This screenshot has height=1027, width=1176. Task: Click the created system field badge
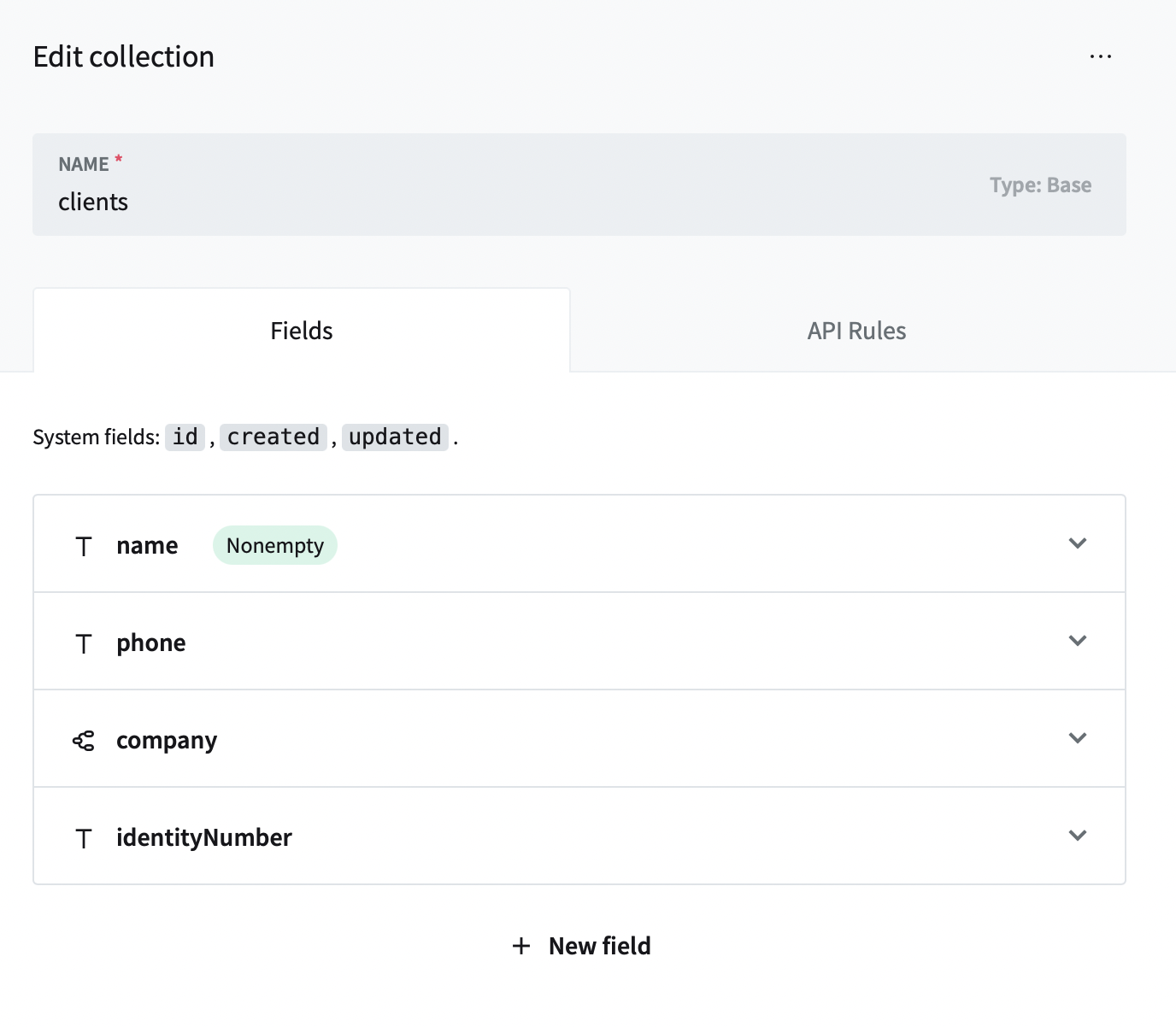point(273,437)
